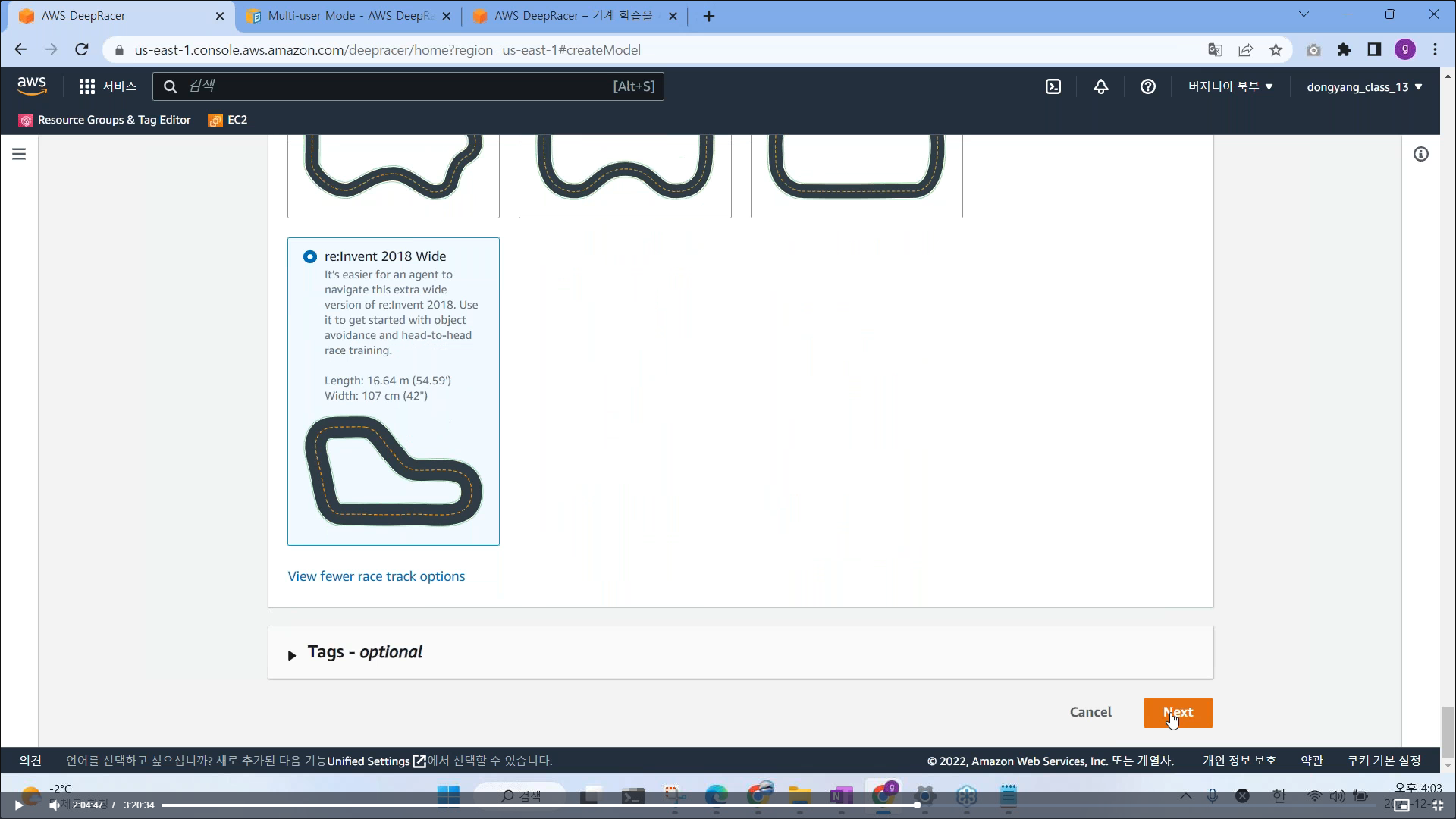
Task: Open the dongyang_class_13 account dropdown
Action: 1363,86
